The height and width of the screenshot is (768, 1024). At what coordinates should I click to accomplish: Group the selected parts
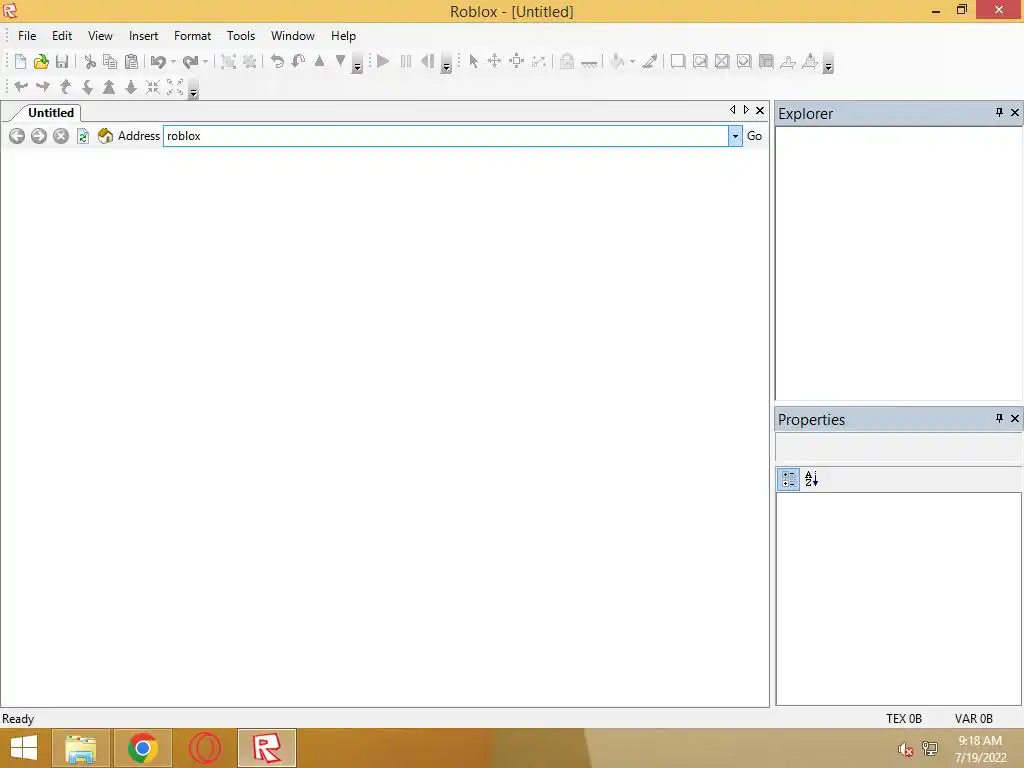pos(228,61)
